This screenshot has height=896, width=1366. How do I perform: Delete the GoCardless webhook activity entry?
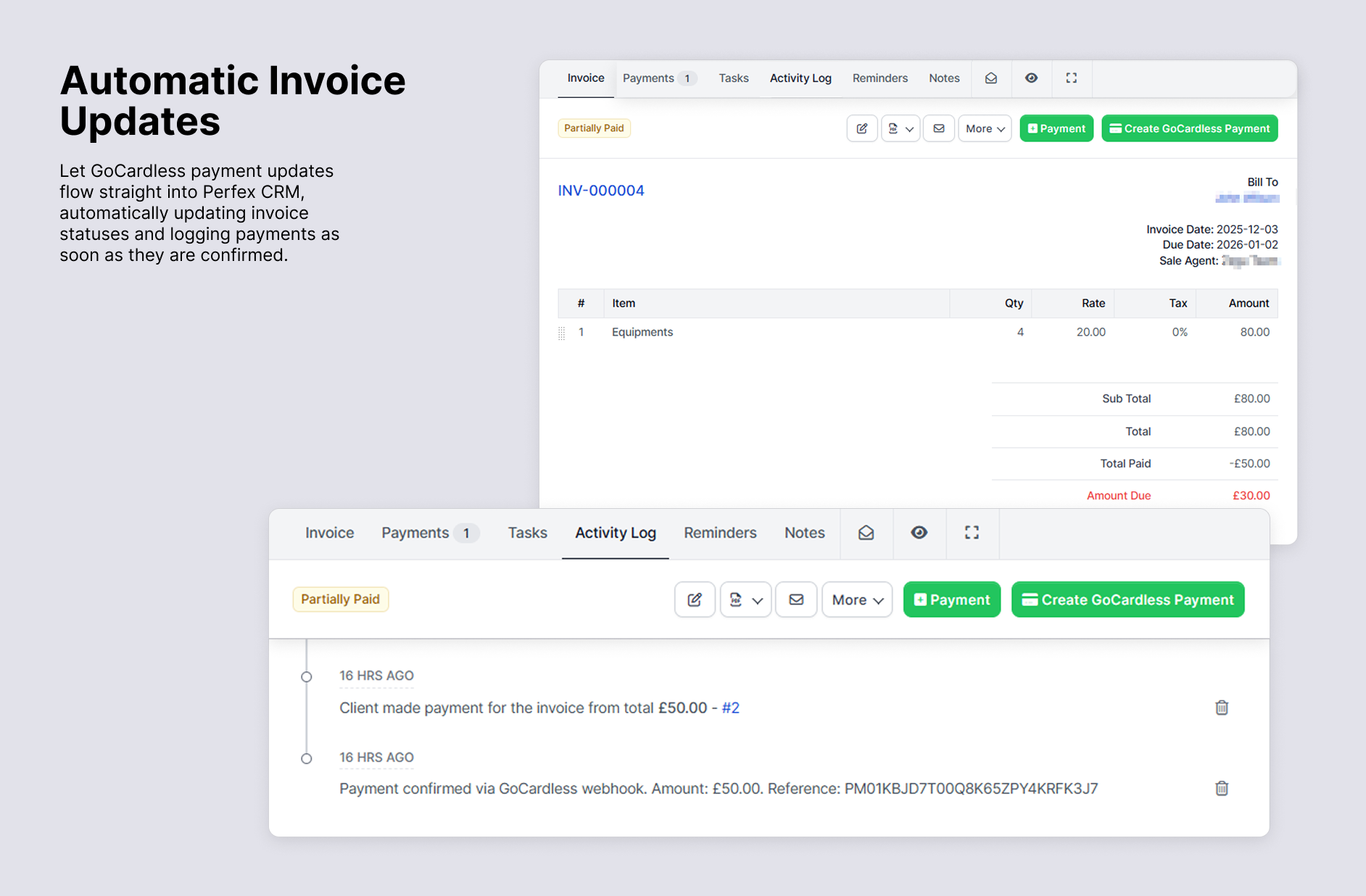pyautogui.click(x=1222, y=788)
